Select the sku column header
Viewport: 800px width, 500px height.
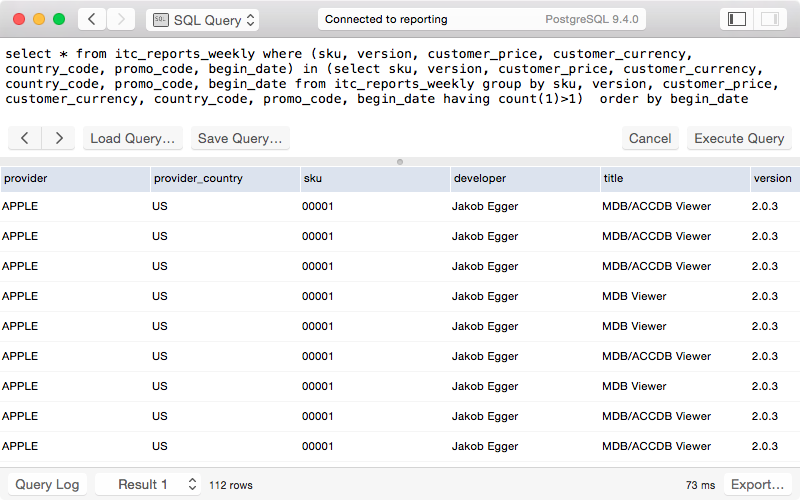click(x=375, y=179)
